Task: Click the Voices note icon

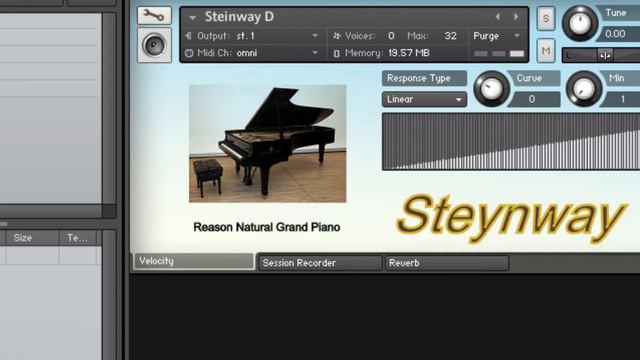Action: [337, 36]
